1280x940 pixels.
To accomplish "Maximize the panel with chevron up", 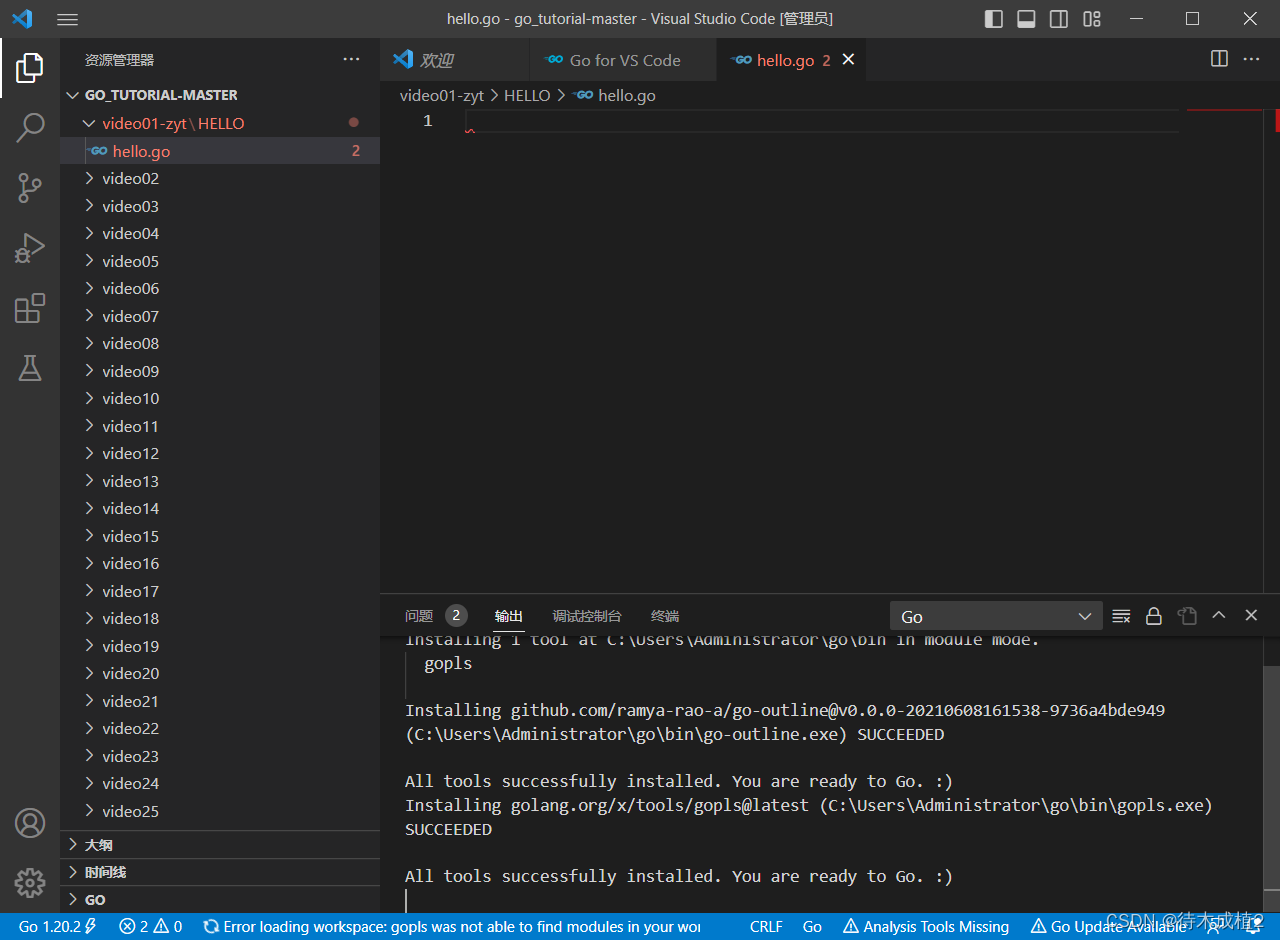I will pyautogui.click(x=1218, y=616).
